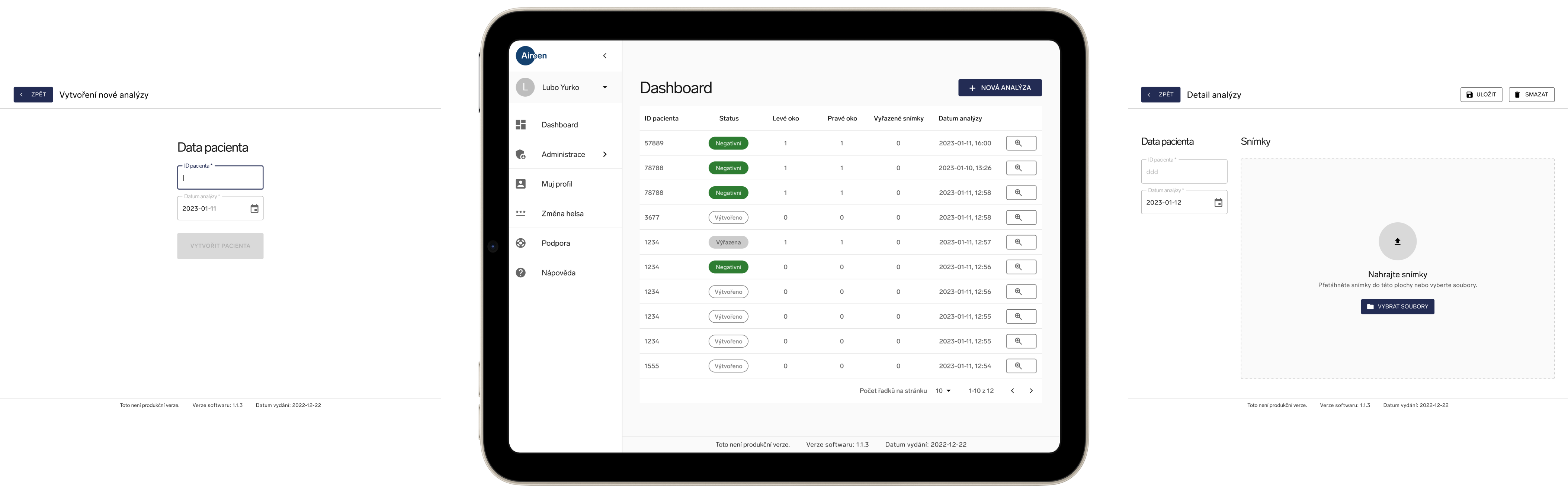
Task: Click the upload arrow circle icon
Action: (x=1397, y=242)
